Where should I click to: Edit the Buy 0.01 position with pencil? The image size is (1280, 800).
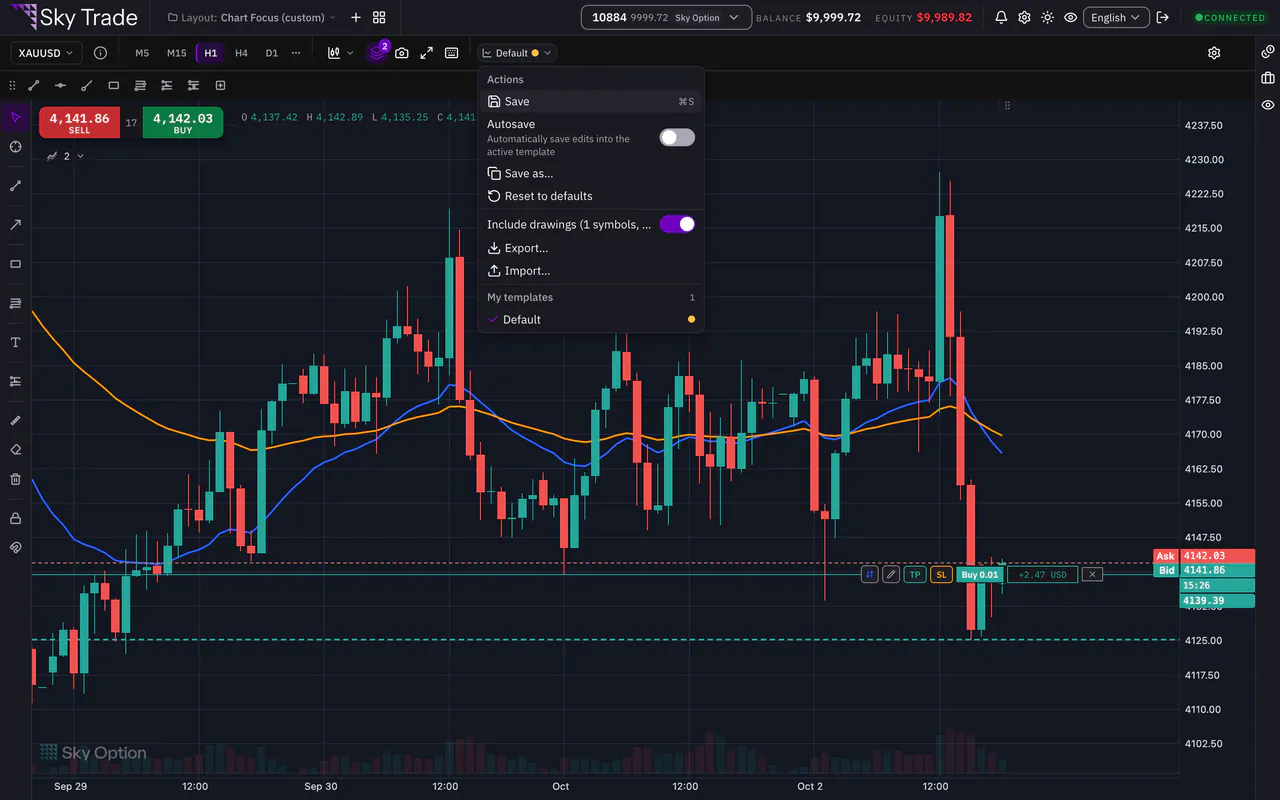click(x=891, y=575)
